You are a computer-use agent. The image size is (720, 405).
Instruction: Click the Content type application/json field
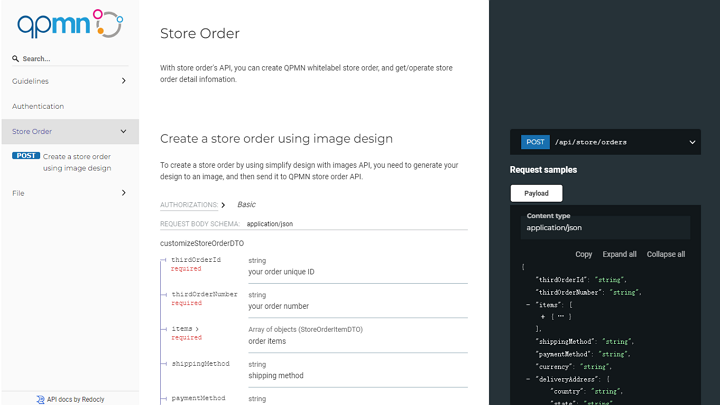click(605, 227)
